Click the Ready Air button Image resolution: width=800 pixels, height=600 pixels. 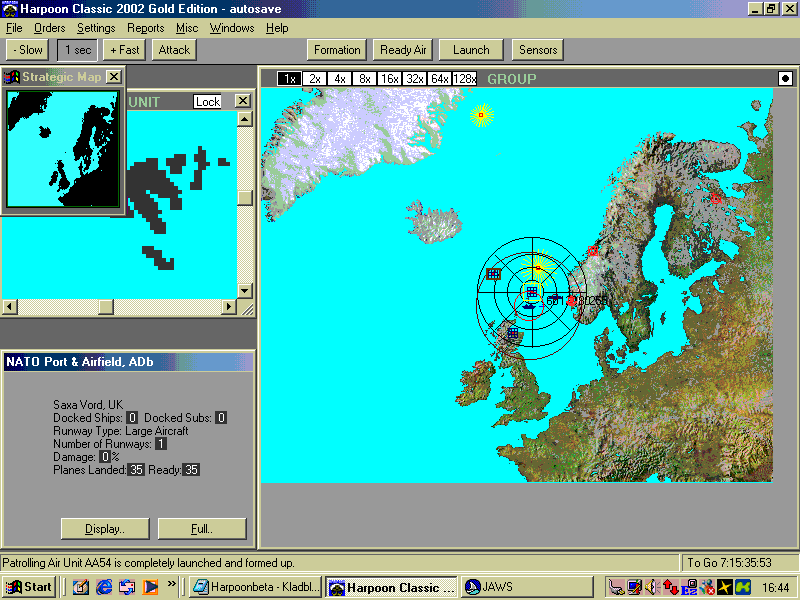coord(403,50)
